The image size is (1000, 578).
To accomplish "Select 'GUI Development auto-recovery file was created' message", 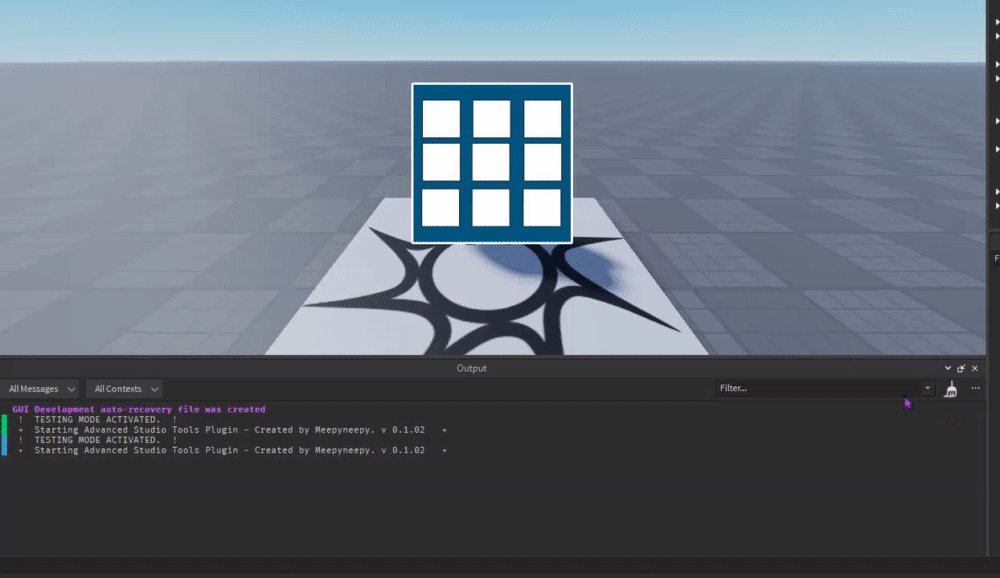I will point(139,409).
